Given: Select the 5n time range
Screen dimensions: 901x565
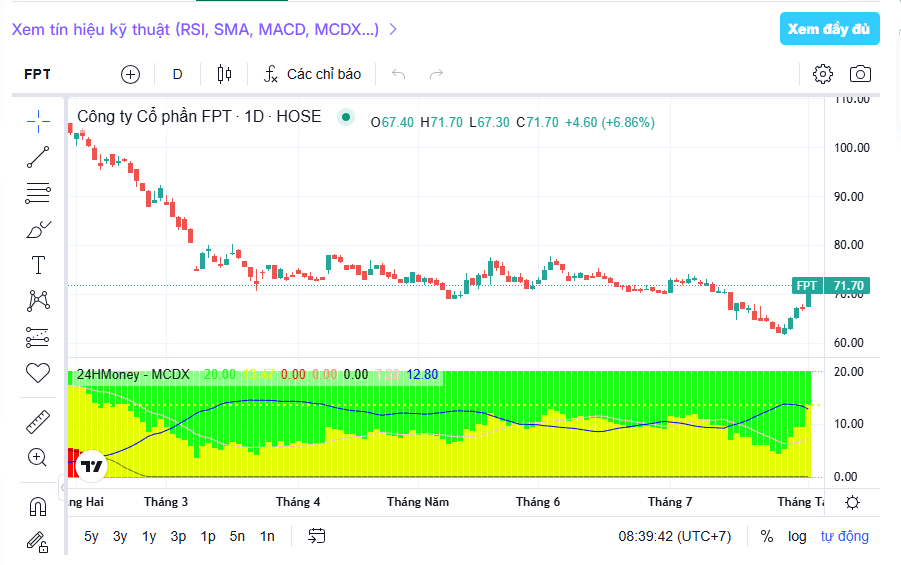Looking at the screenshot, I should 237,536.
